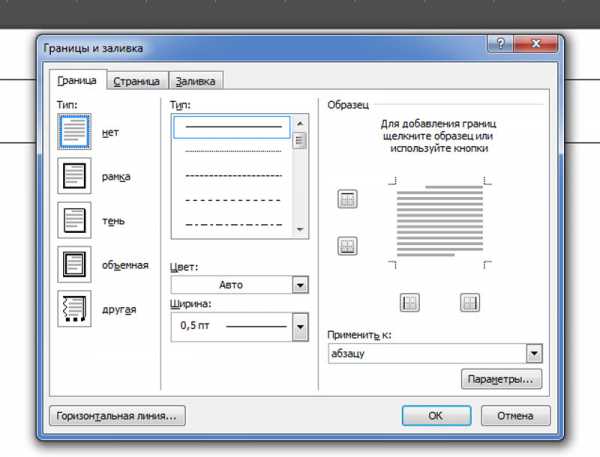Select the 'тень' shadow border icon
The image size is (600, 457).
[74, 220]
